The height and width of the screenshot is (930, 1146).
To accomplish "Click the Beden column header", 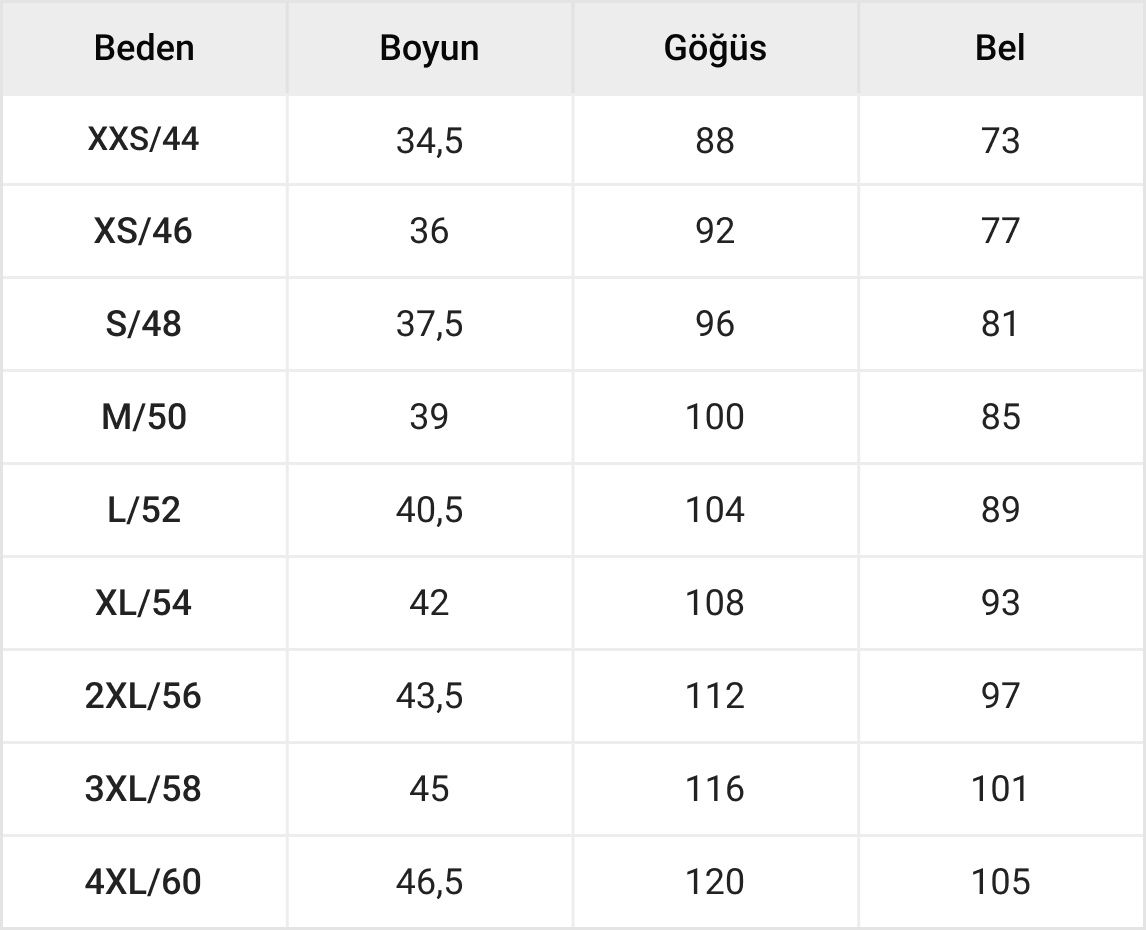I will pos(144,48).
